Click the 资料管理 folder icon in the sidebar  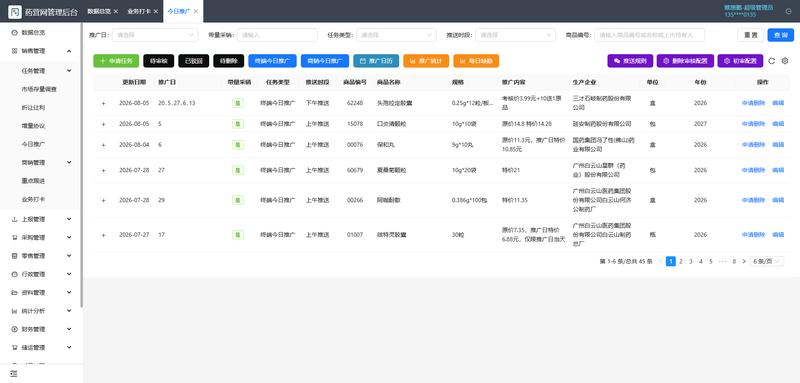click(x=14, y=293)
